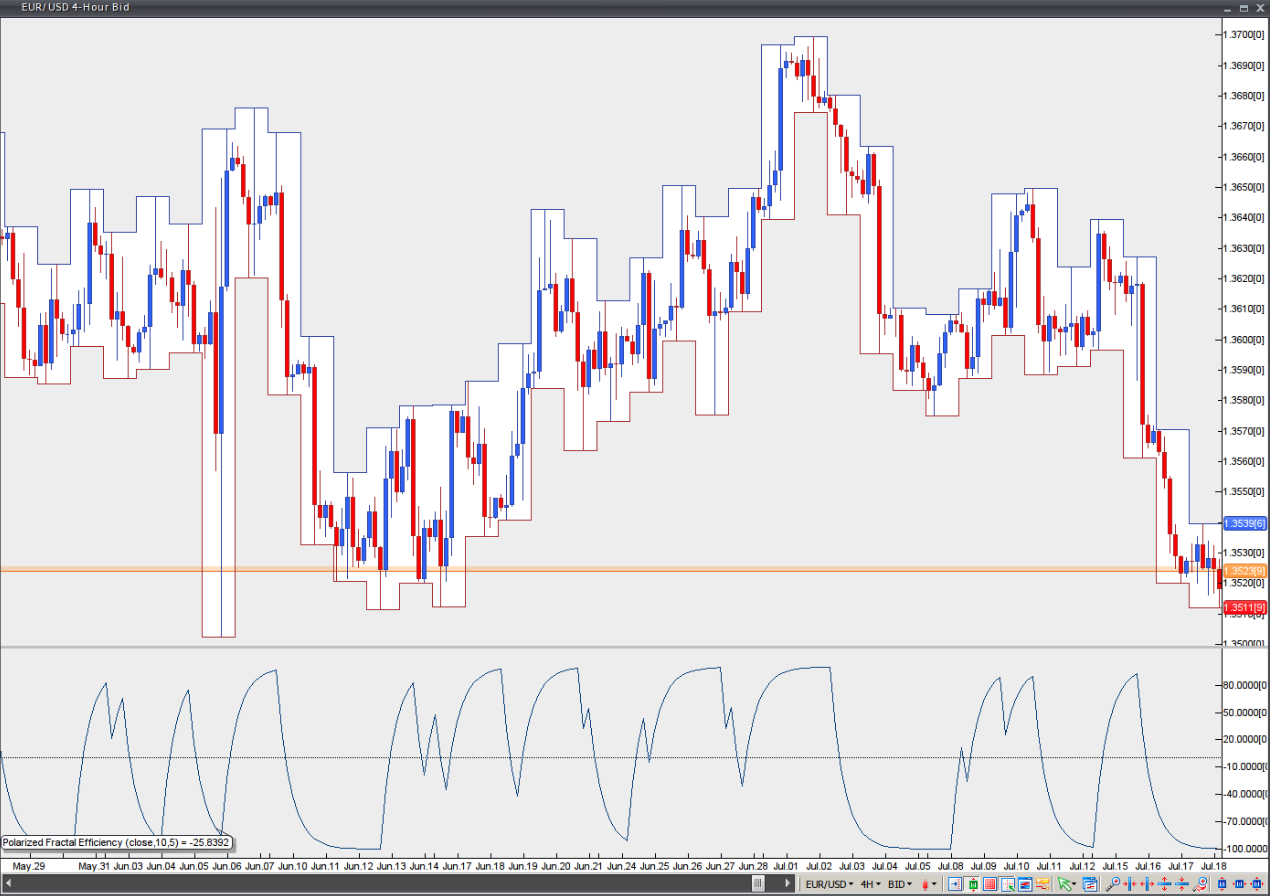The image size is (1270, 896).
Task: Click the Polarized Fractal Efficiency indicator label
Action: 117,842
